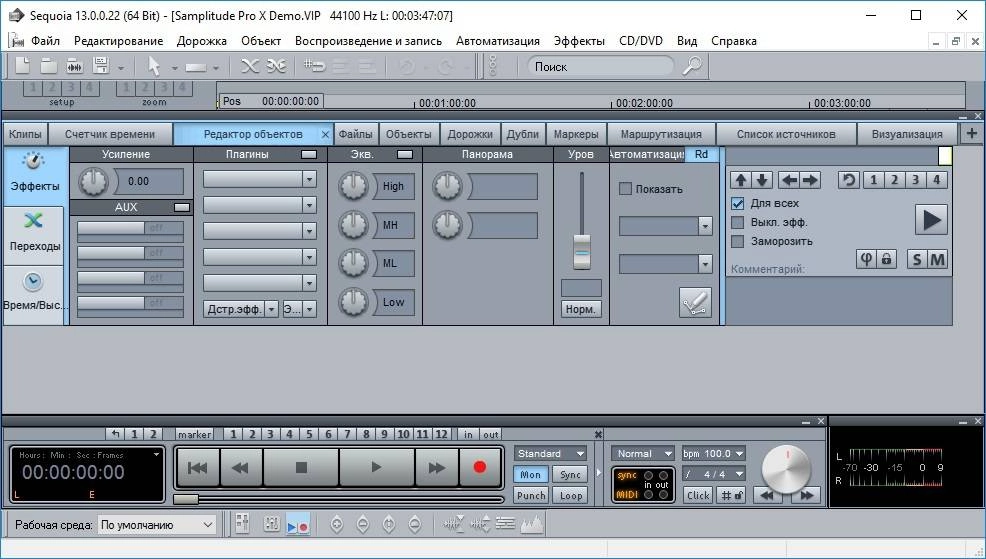The height and width of the screenshot is (559, 986).
Task: Expand the save icon dropdown arrow
Action: tap(120, 67)
